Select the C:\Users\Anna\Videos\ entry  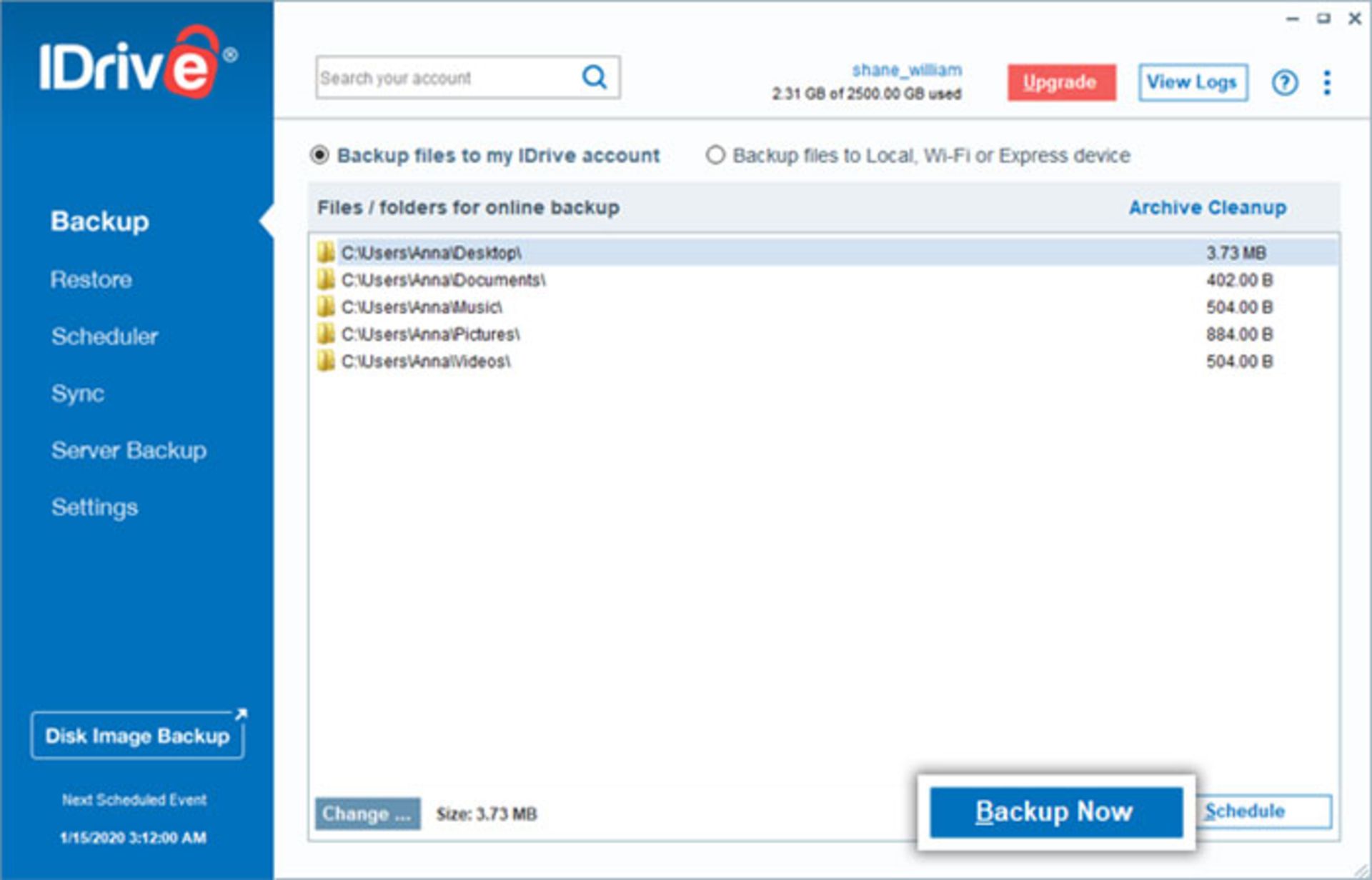[426, 361]
